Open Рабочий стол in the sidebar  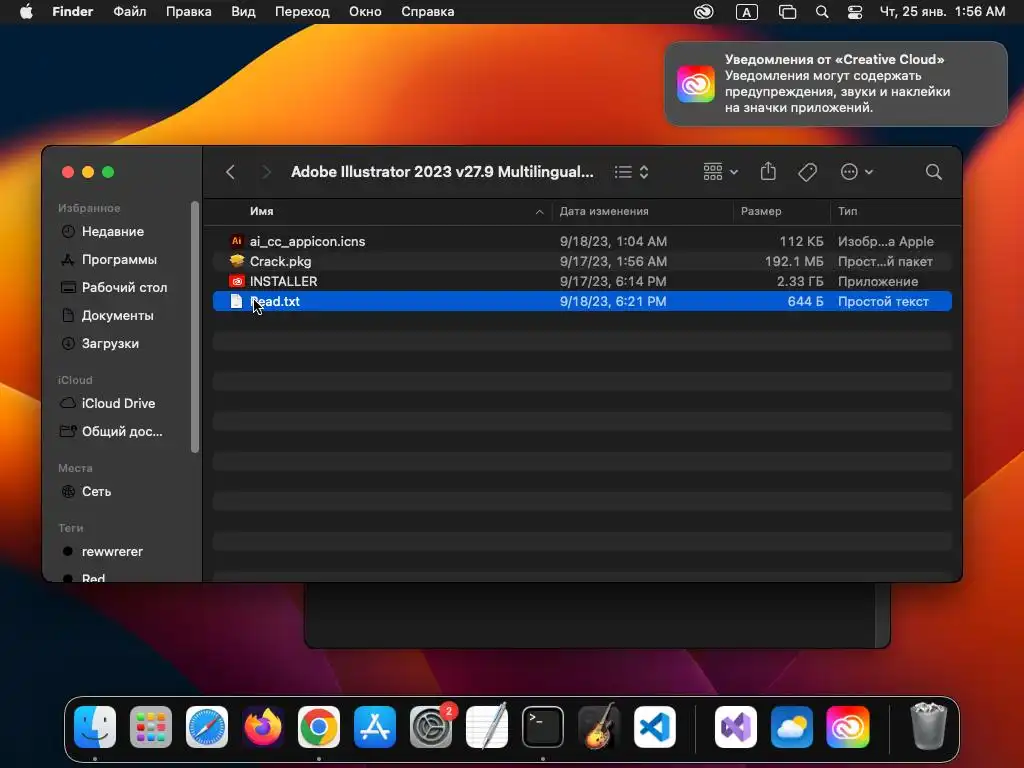[124, 287]
